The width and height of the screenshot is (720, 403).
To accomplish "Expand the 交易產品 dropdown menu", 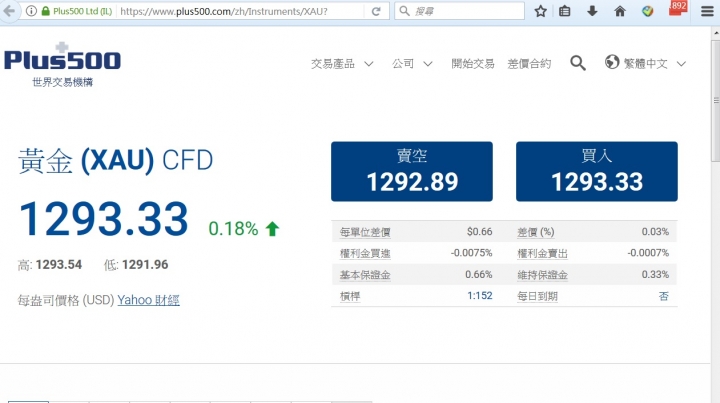I will tap(342, 63).
